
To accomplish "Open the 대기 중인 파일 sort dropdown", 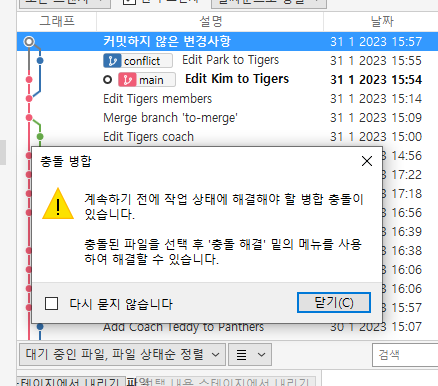I will (123, 354).
